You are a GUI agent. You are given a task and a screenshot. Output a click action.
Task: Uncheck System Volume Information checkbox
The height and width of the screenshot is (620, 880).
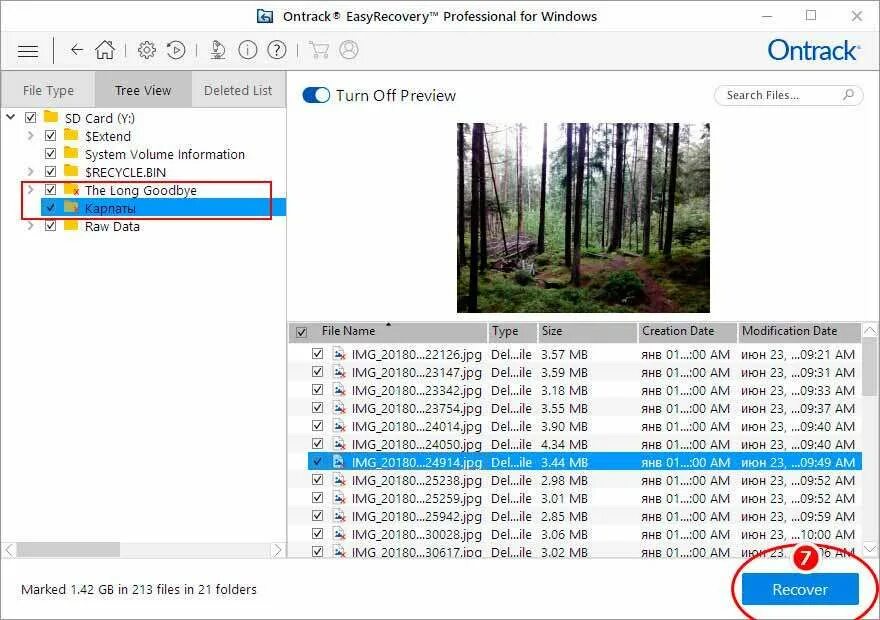point(51,153)
